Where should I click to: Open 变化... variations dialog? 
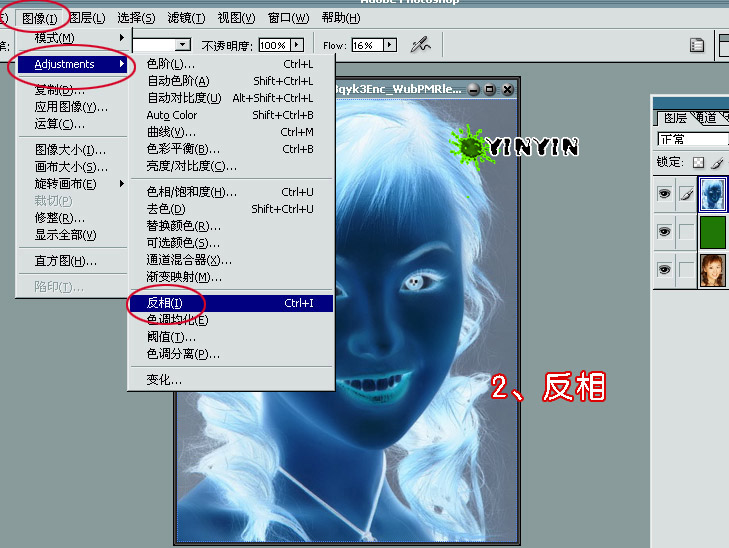point(231,380)
